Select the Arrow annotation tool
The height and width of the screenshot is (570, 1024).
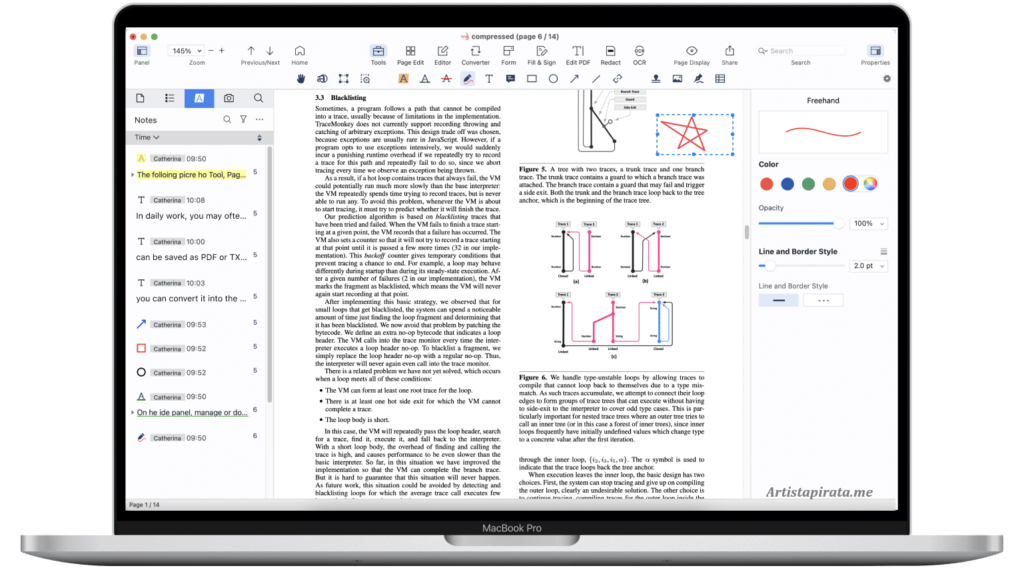[x=574, y=78]
